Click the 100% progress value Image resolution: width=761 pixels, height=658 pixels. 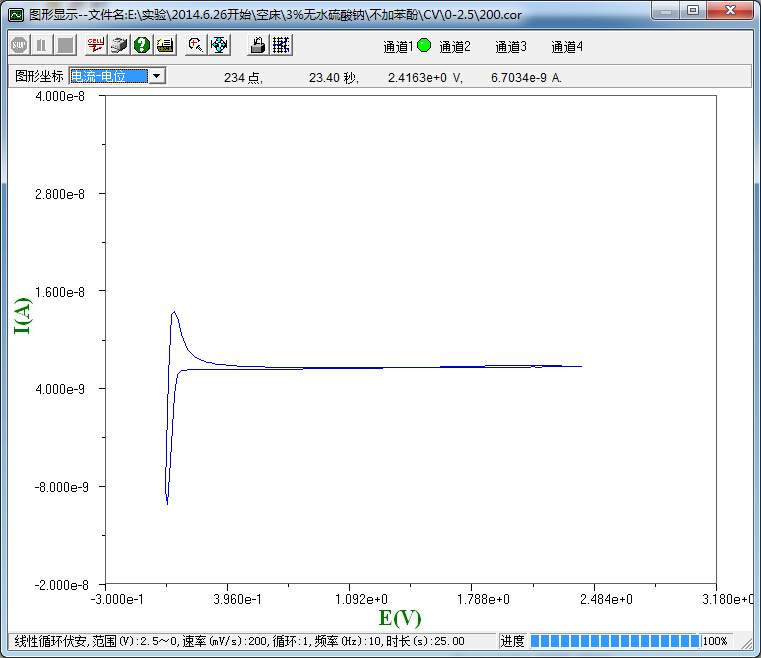coord(715,642)
